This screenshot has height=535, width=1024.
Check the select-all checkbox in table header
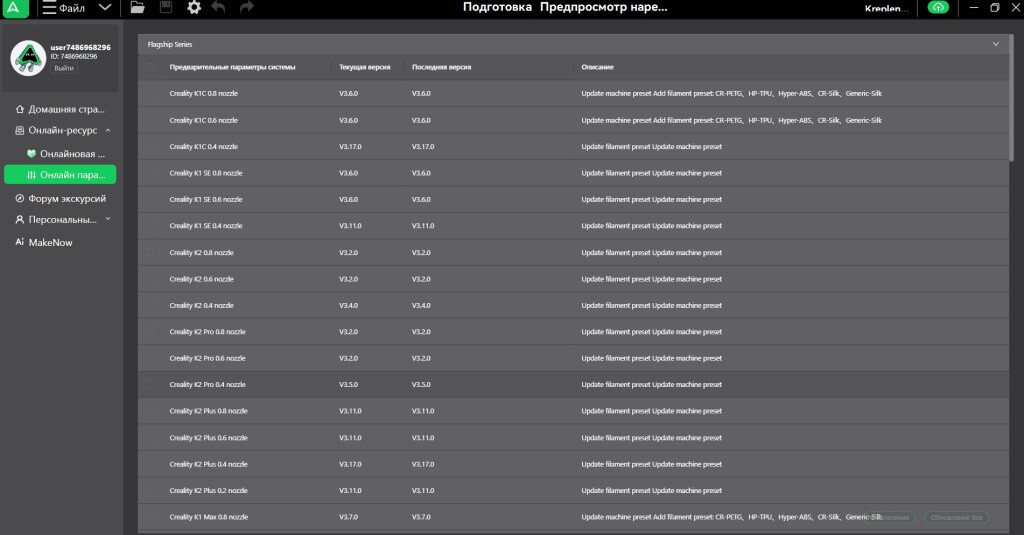pyautogui.click(x=151, y=67)
